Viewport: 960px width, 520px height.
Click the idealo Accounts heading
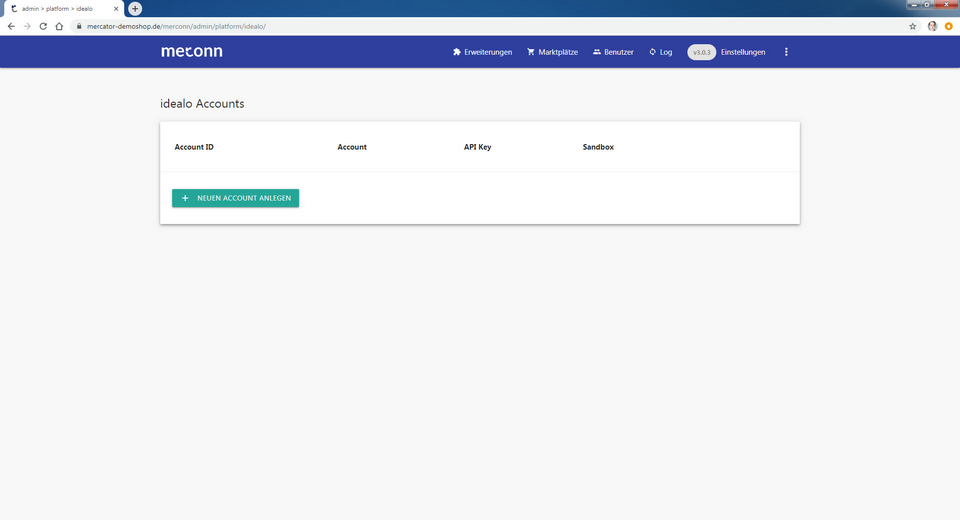pos(202,104)
